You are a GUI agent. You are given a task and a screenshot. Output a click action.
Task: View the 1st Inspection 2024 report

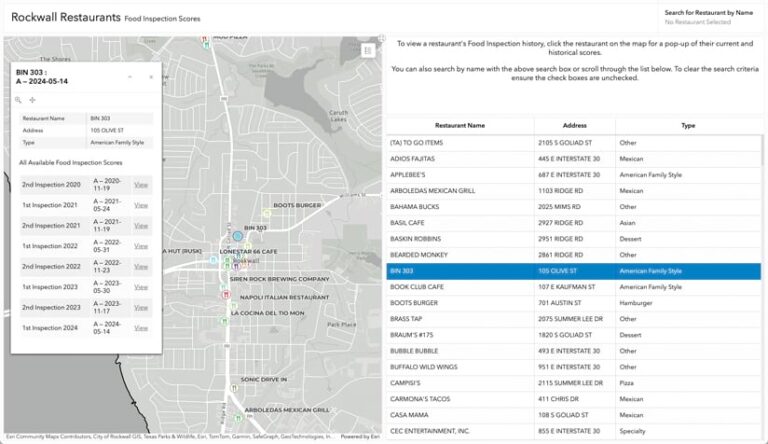point(141,328)
